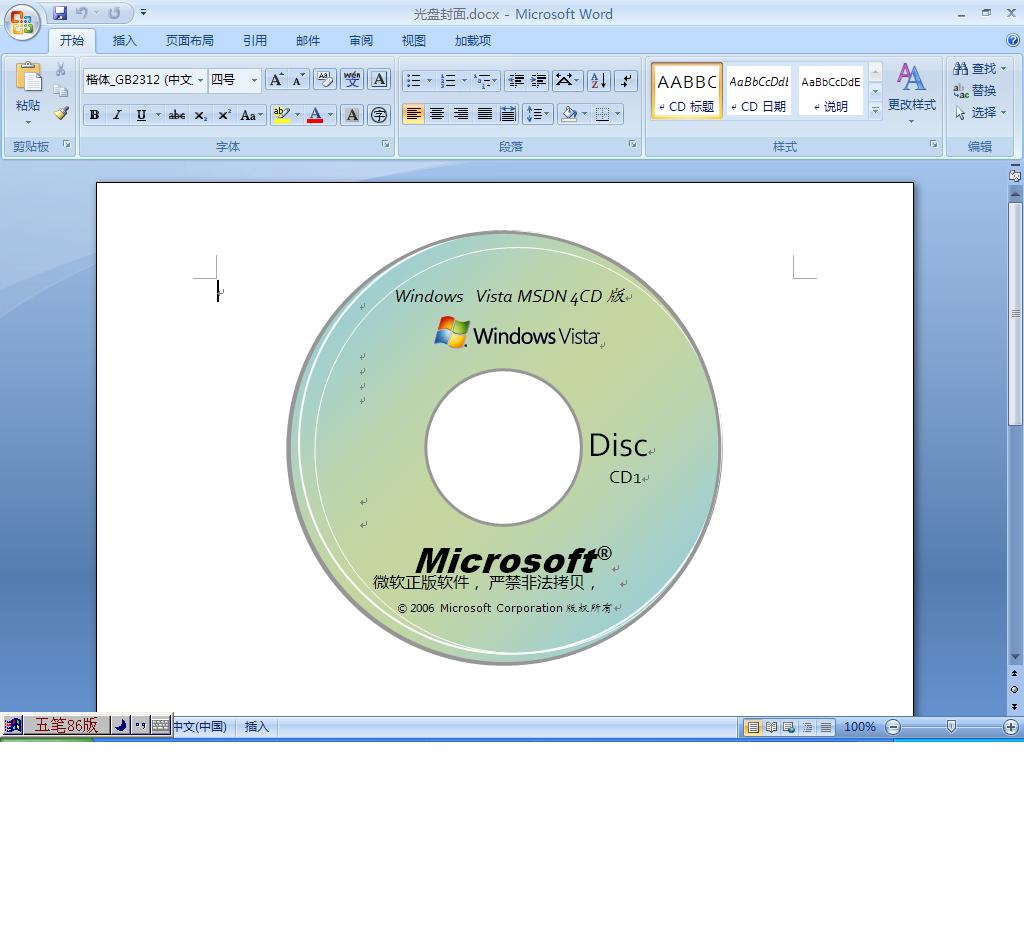The height and width of the screenshot is (931, 1024).
Task: Activate the Format Painter brush
Action: click(x=61, y=113)
